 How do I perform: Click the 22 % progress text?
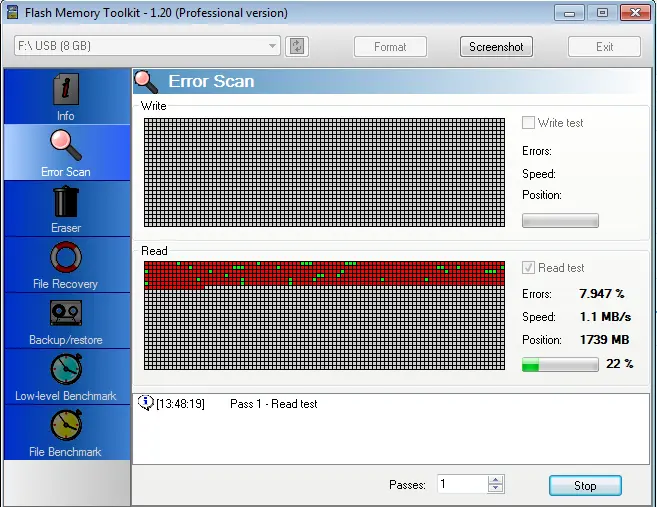pyautogui.click(x=620, y=364)
